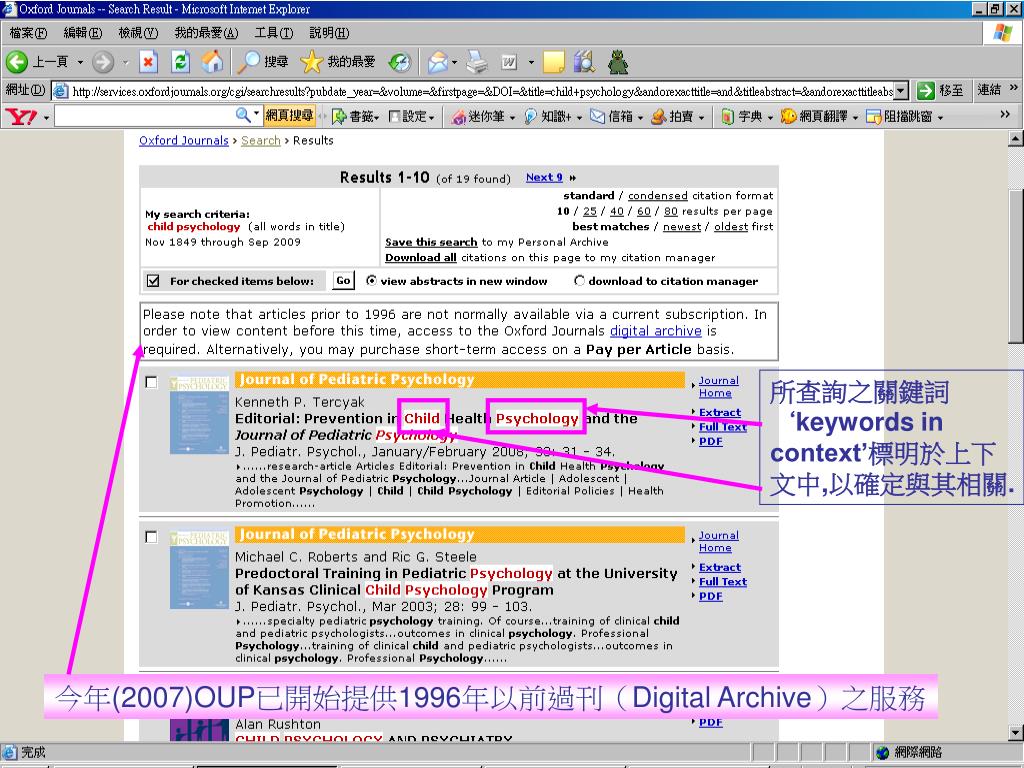Open the History icon next to Favorites
The width and height of the screenshot is (1024, 768).
[399, 62]
